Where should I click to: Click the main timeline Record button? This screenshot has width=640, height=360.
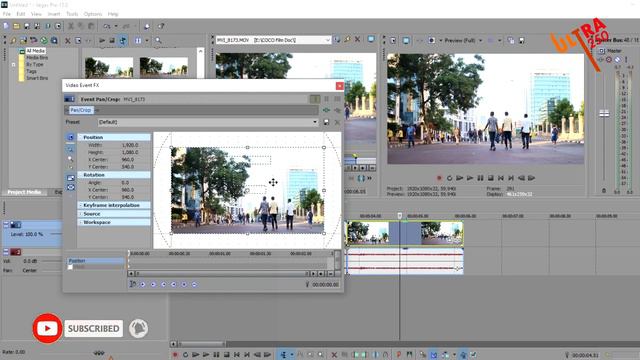point(175,355)
